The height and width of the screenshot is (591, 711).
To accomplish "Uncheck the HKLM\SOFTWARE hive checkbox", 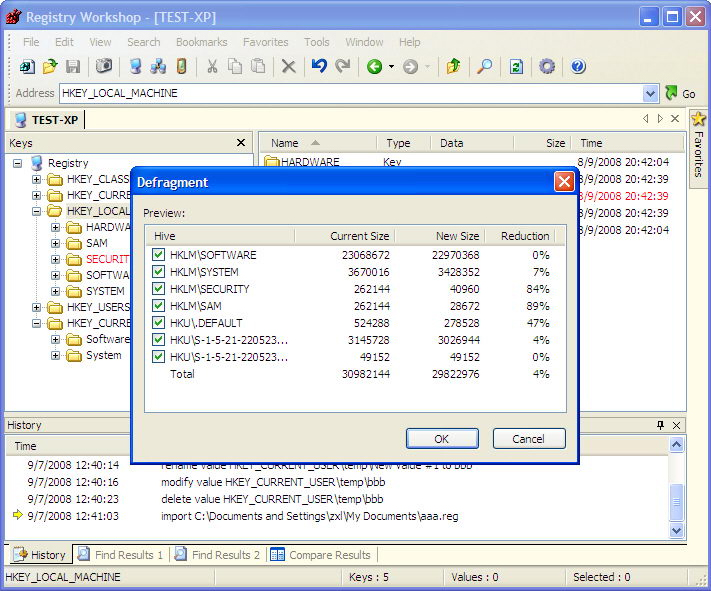I will click(x=158, y=255).
